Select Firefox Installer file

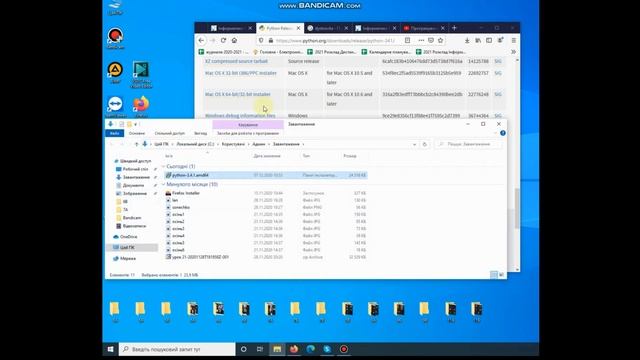[x=266, y=193]
